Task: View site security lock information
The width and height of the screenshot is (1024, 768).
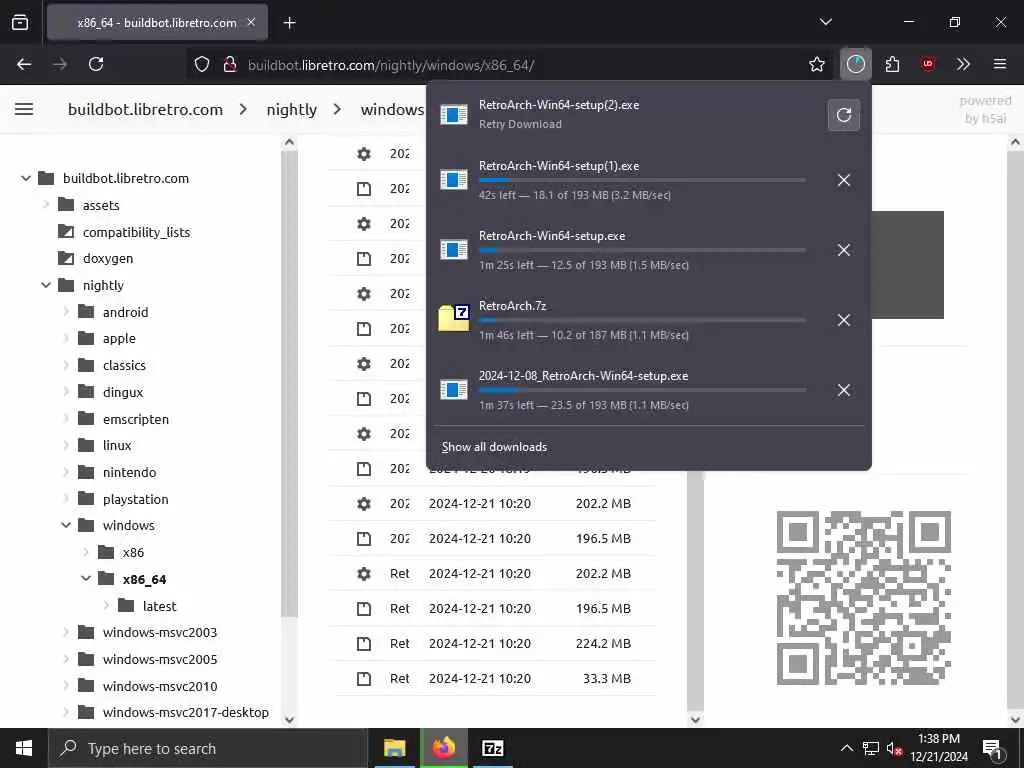Action: (x=229, y=65)
